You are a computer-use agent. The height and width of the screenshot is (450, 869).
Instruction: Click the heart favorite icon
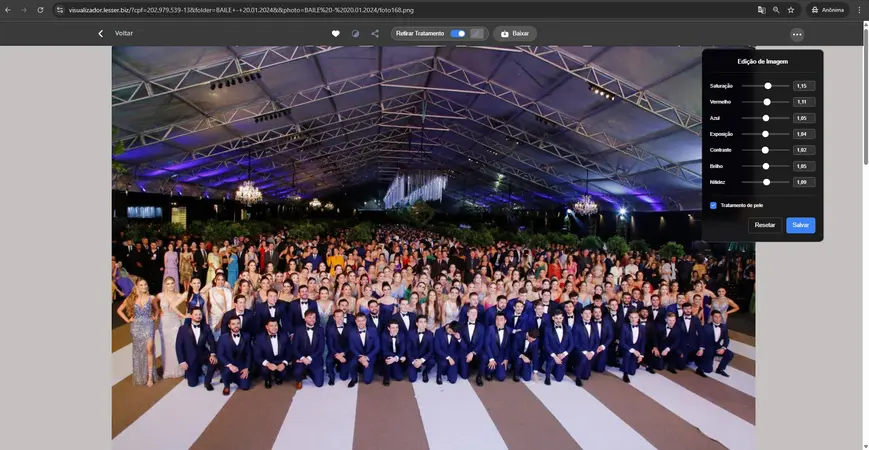pos(336,33)
